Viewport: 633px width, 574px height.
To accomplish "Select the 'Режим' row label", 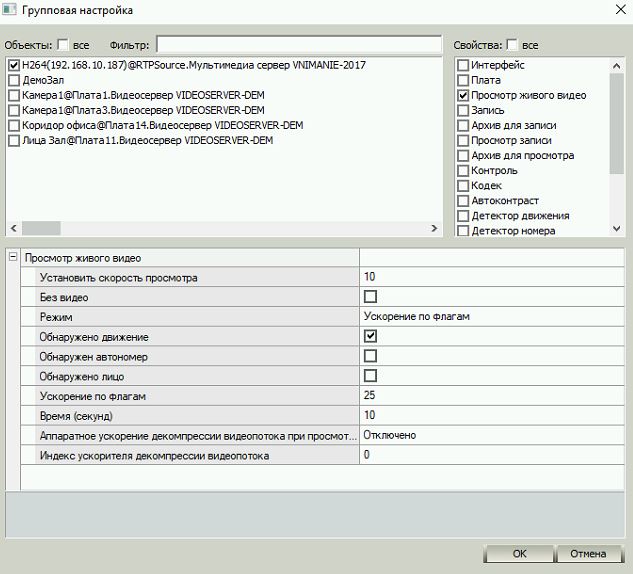I will click(56, 317).
